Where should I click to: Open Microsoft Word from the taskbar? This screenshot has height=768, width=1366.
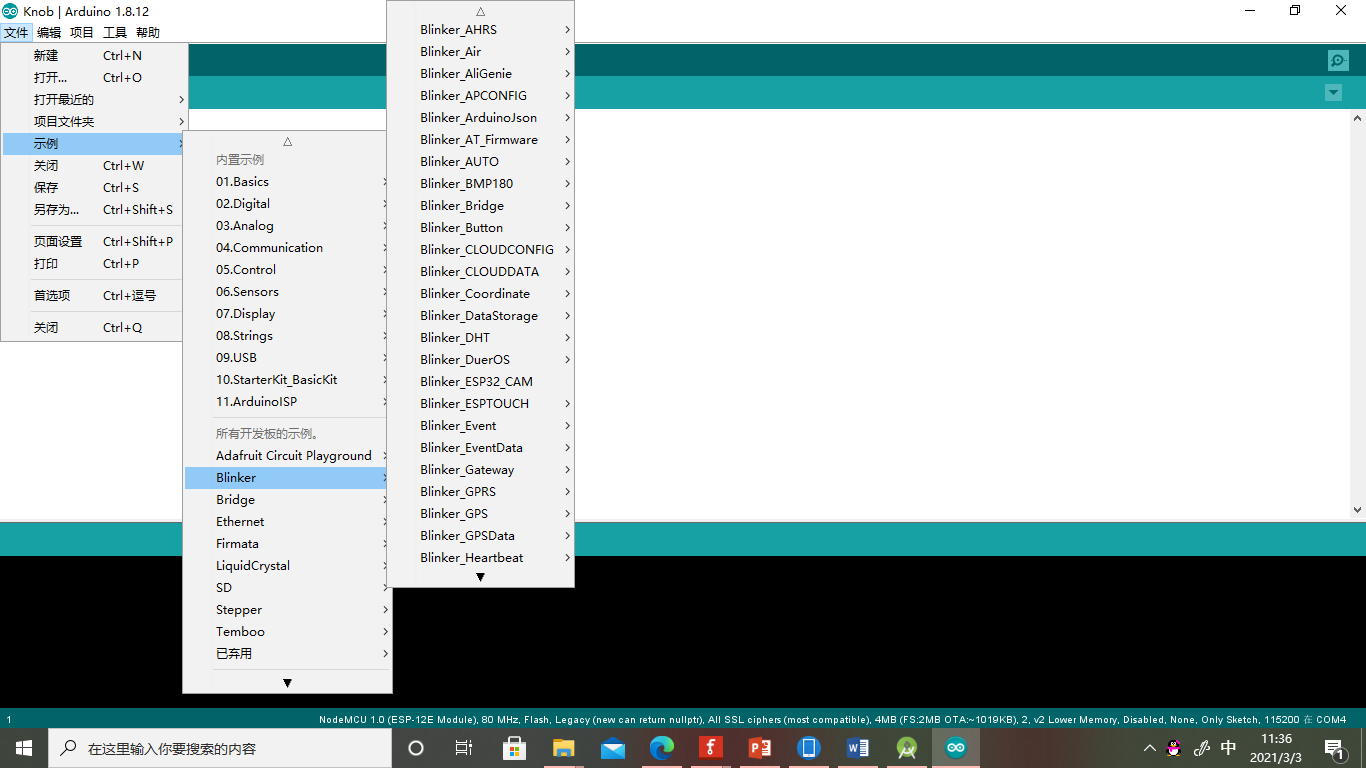click(857, 747)
